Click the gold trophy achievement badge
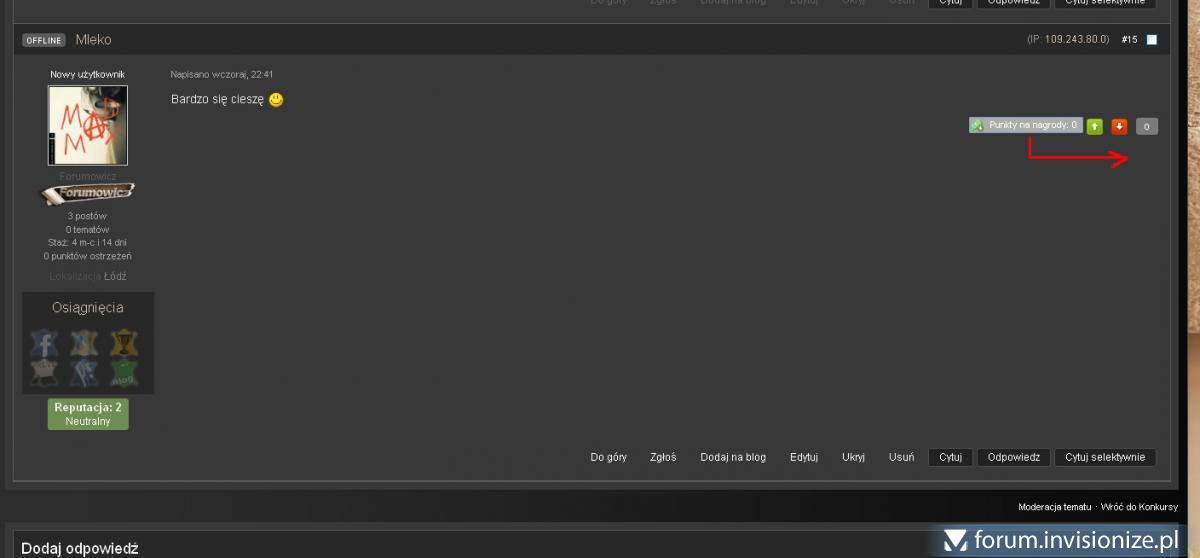The image size is (1200, 558). pyautogui.click(x=124, y=344)
